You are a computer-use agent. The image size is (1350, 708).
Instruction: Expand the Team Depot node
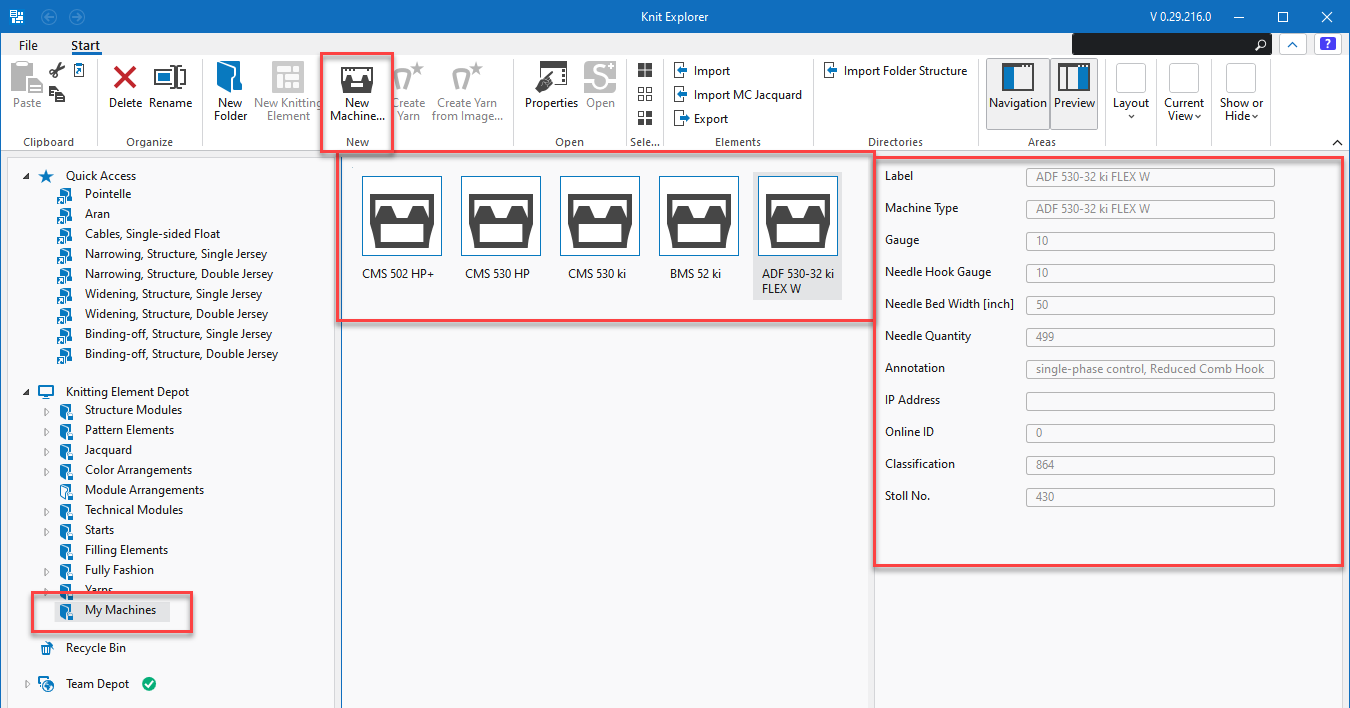[x=27, y=685]
